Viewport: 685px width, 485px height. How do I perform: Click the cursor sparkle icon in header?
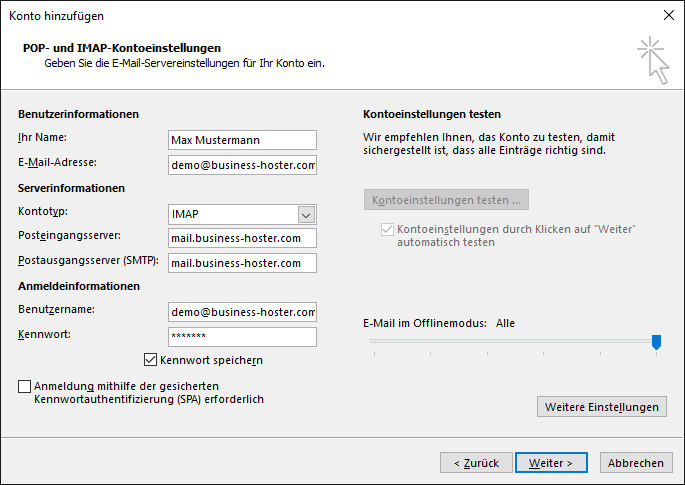(x=653, y=60)
